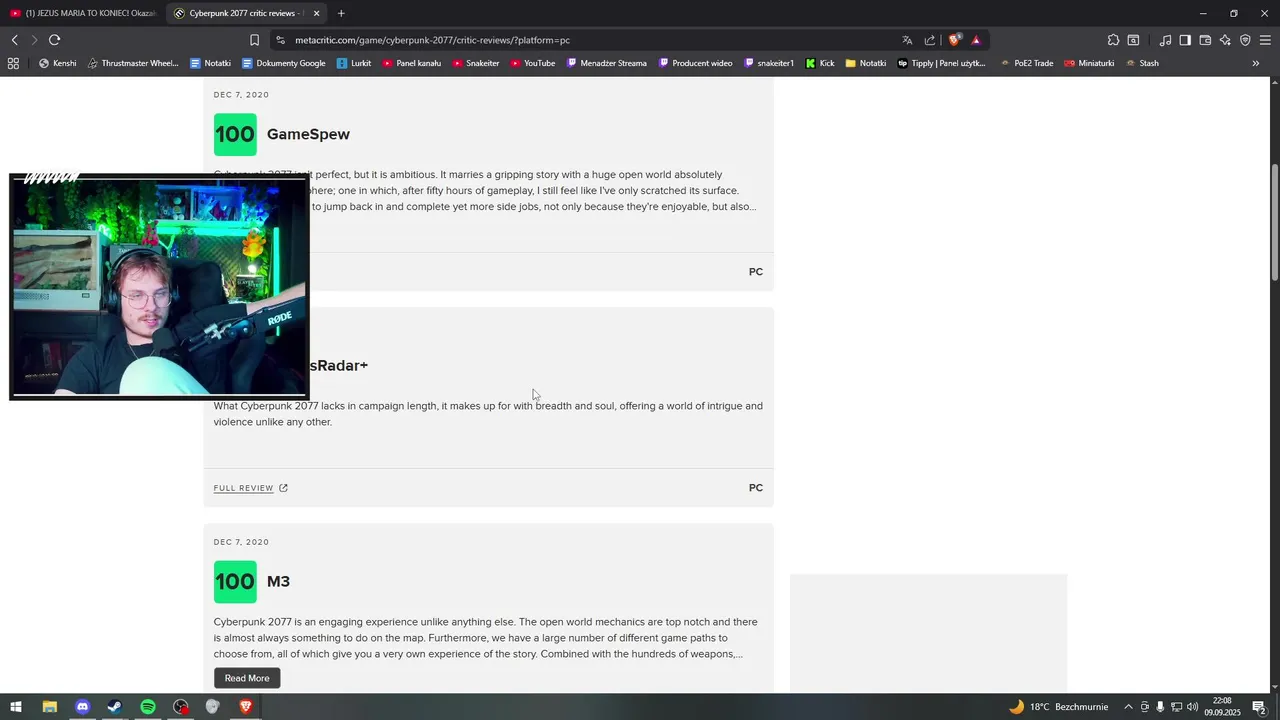1280x720 pixels.
Task: Open the weather widget showing 18°C Bezchmurnie
Action: point(1058,707)
